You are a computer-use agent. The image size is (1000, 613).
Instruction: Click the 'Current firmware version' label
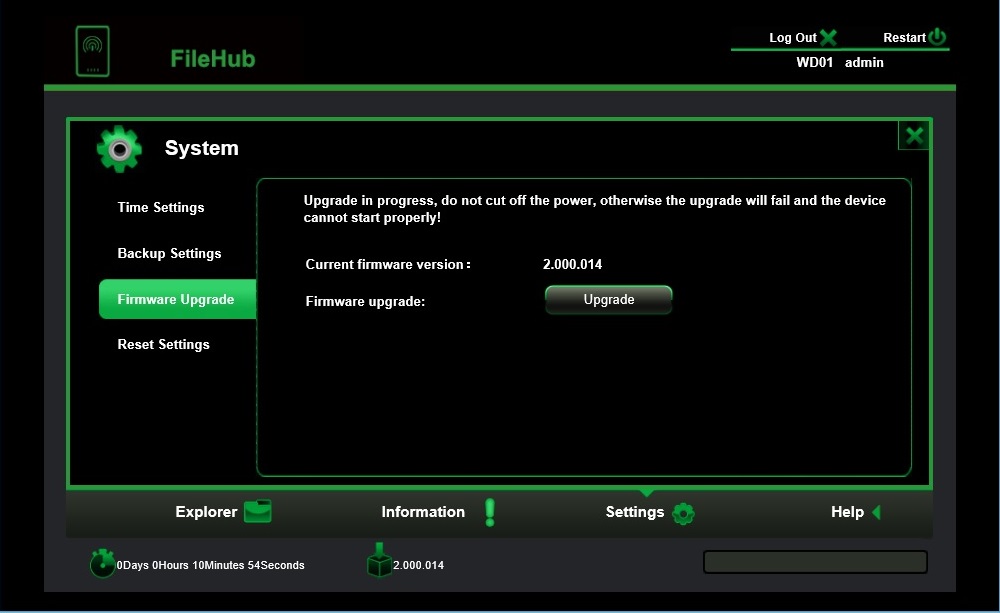[388, 264]
